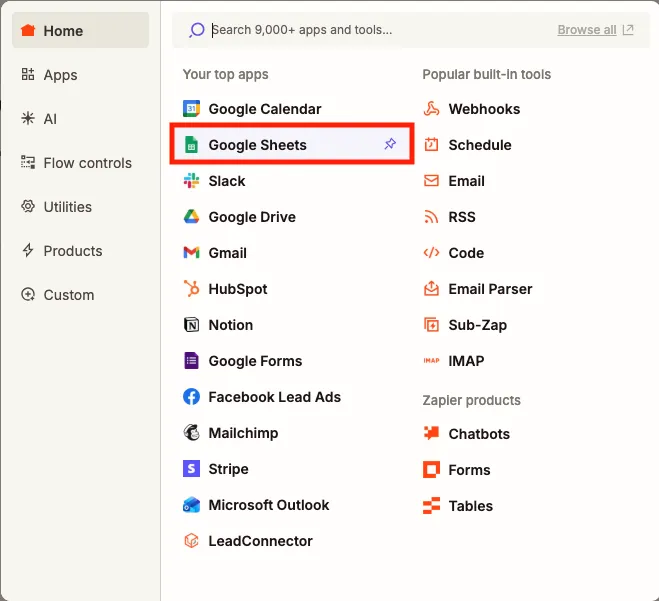Screen dimensions: 659x601
Task: Click the Tables product icon
Action: point(431,506)
